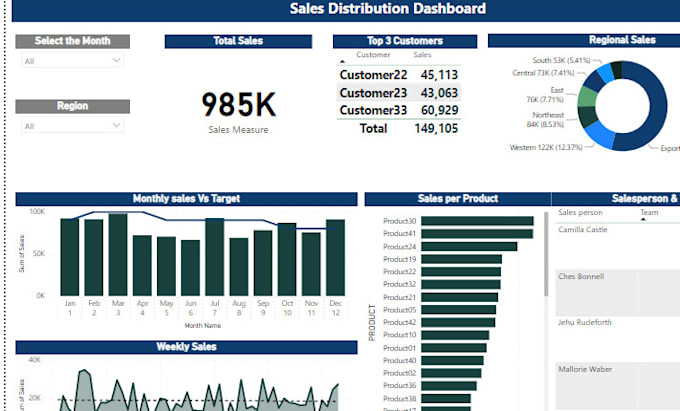The height and width of the screenshot is (411, 680).
Task: Click the Product42 label
Action: click(399, 322)
